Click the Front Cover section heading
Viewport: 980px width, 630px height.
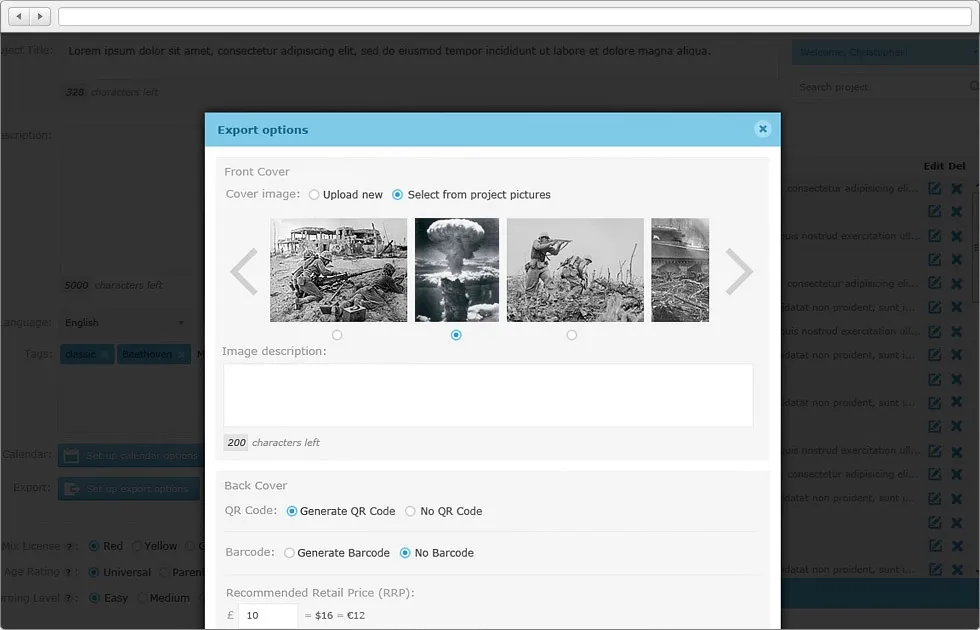point(257,172)
